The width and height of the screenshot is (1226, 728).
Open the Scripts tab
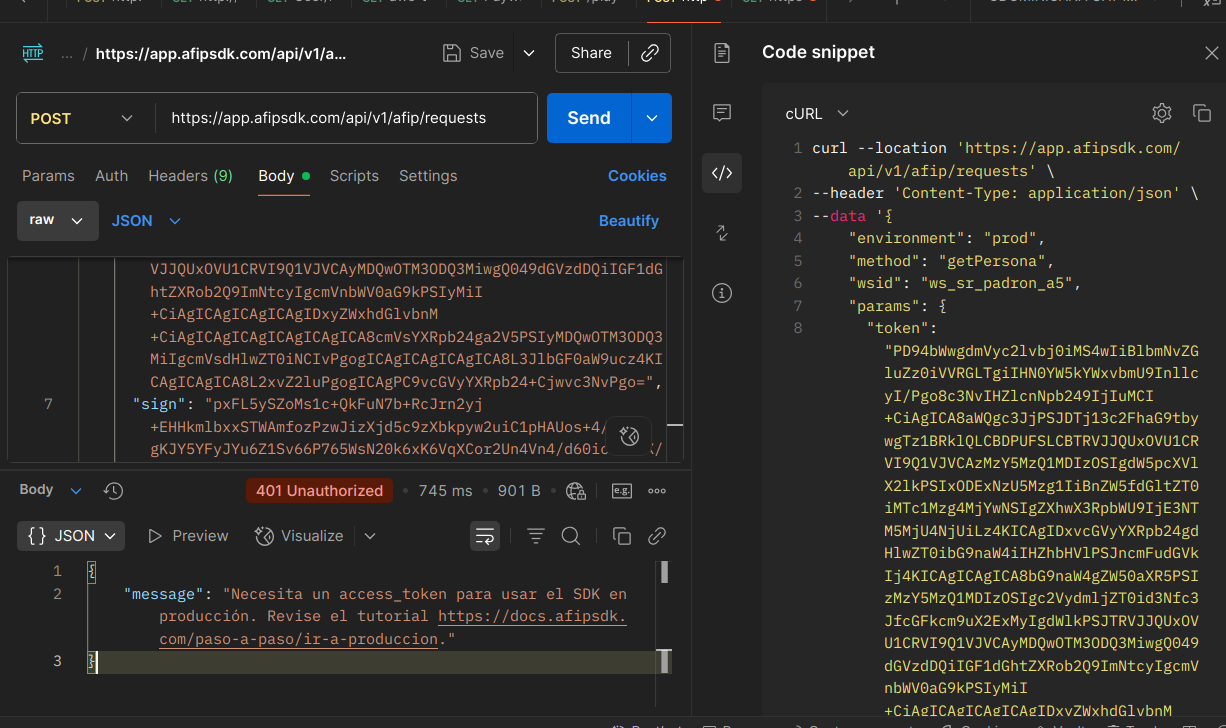point(354,176)
